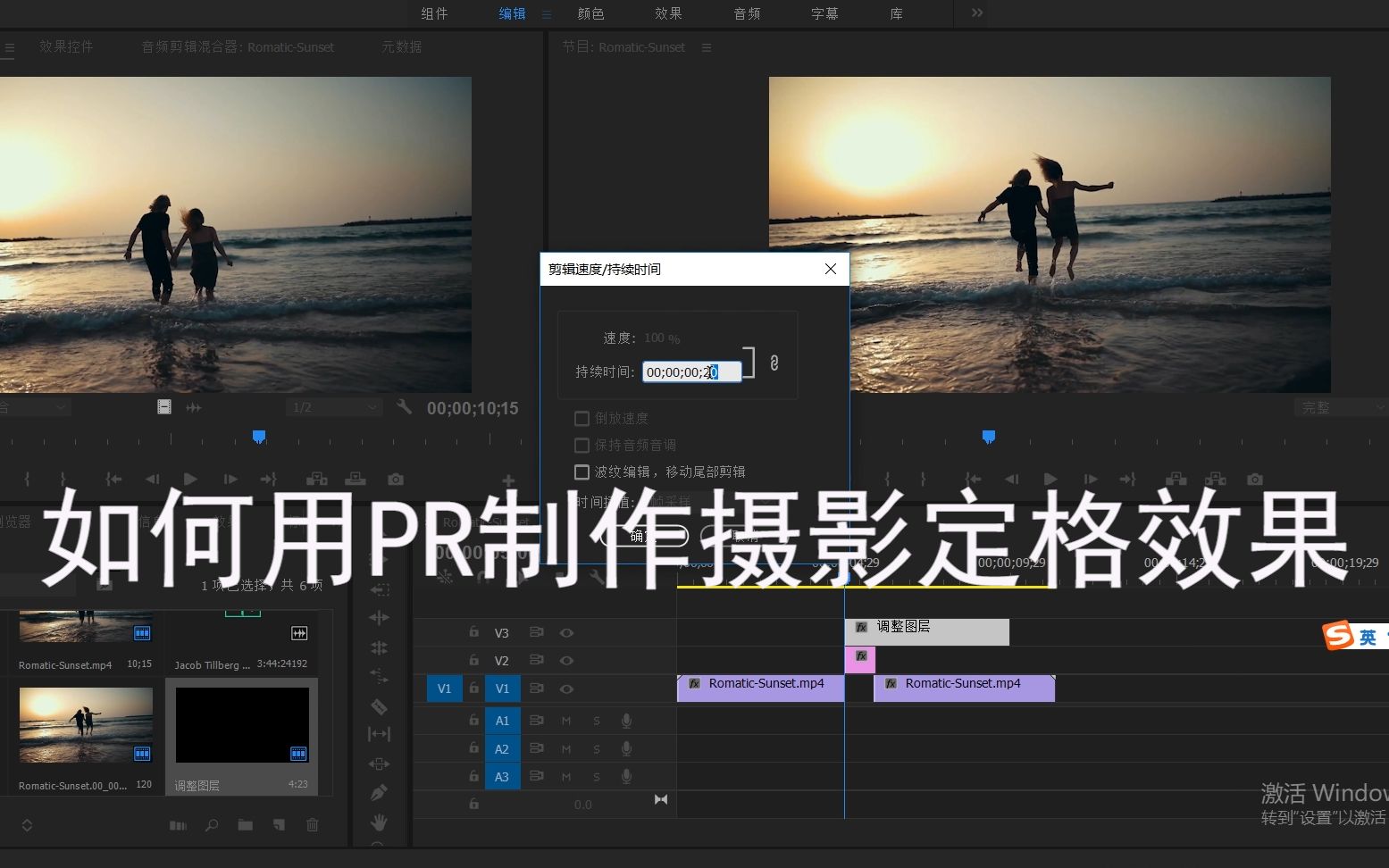Click the Lift button in program monitor
The height and width of the screenshot is (868, 1389).
tap(1176, 480)
